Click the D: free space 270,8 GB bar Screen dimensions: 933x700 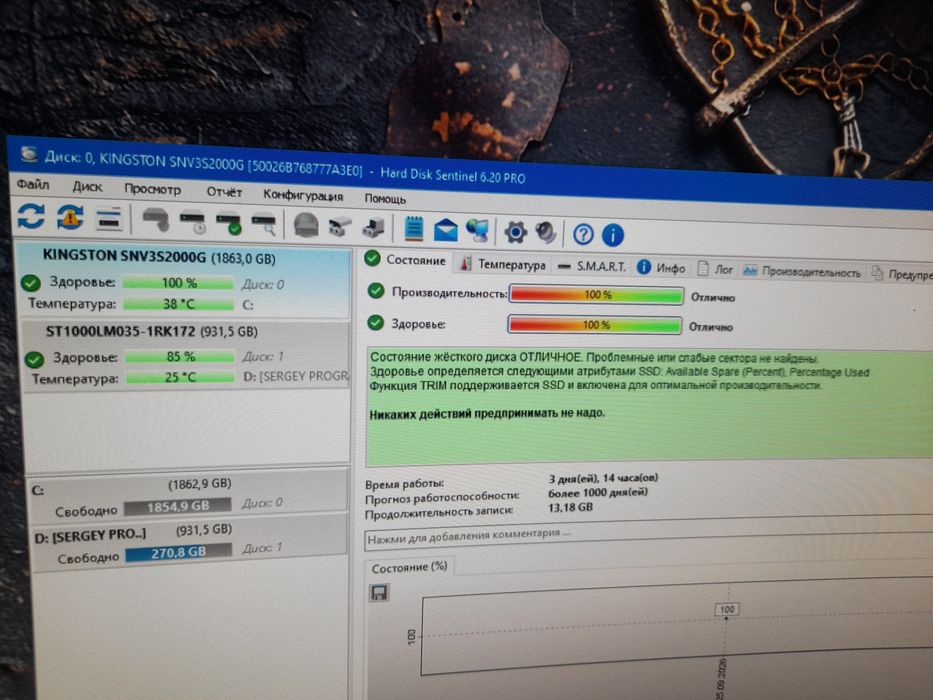tap(179, 552)
